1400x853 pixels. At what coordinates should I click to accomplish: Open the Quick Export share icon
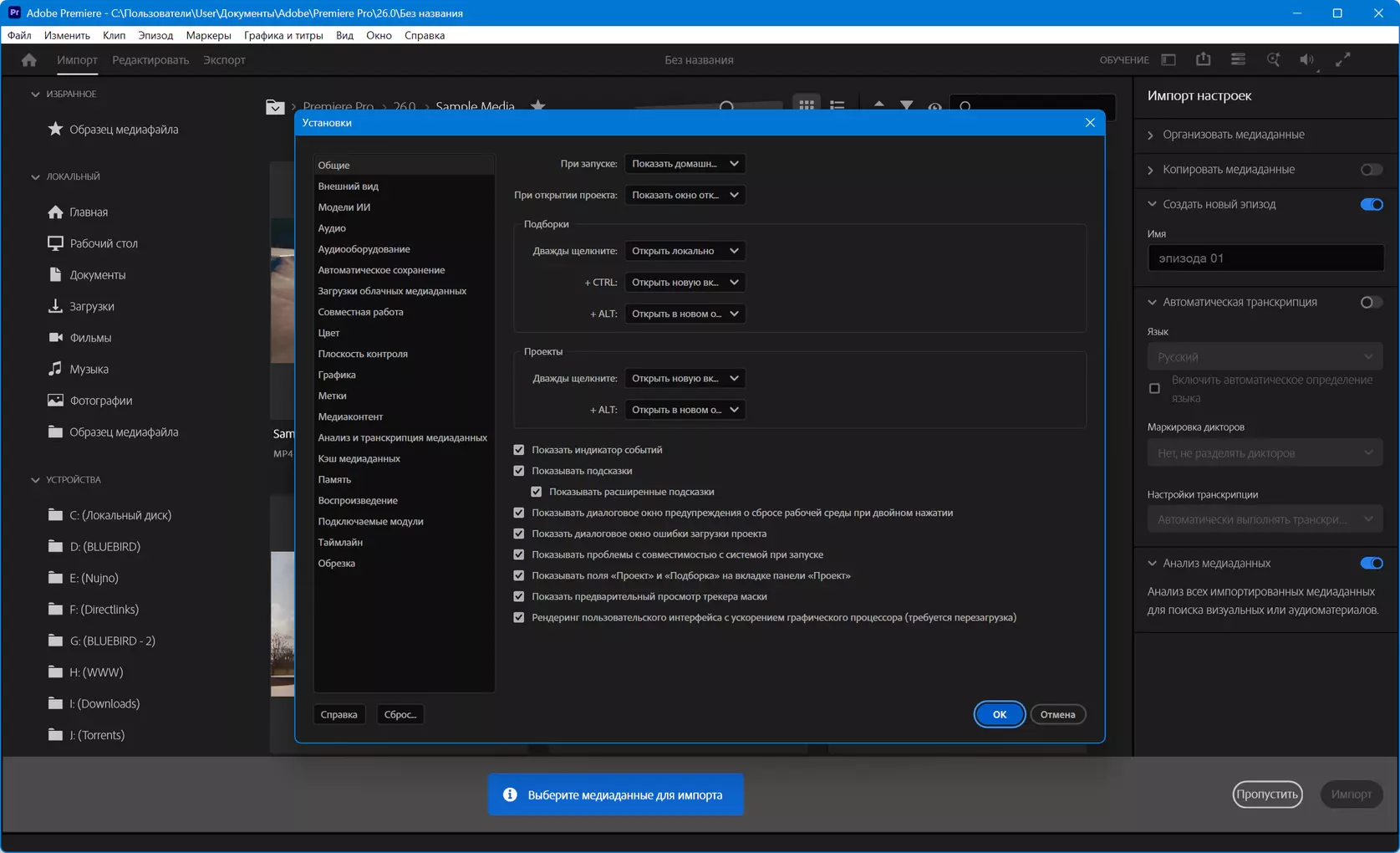[1204, 59]
